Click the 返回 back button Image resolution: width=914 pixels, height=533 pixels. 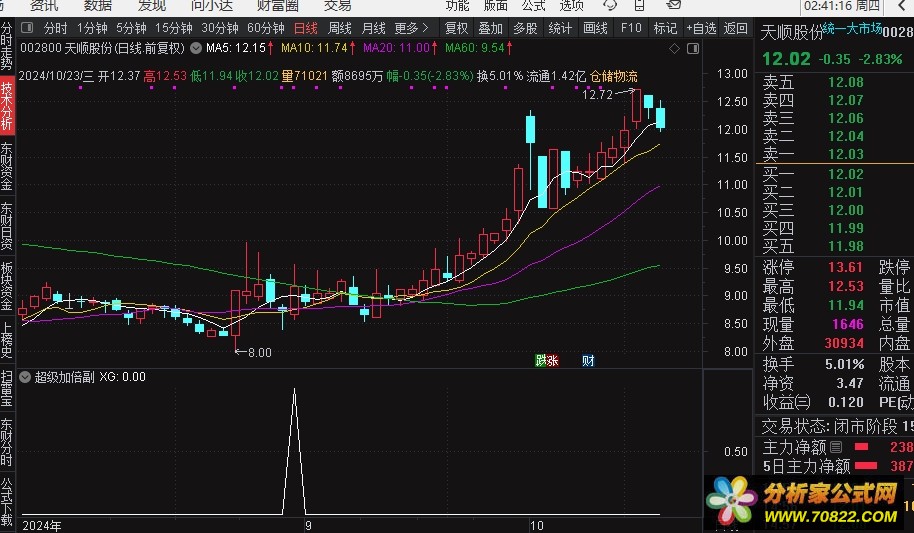coord(736,28)
